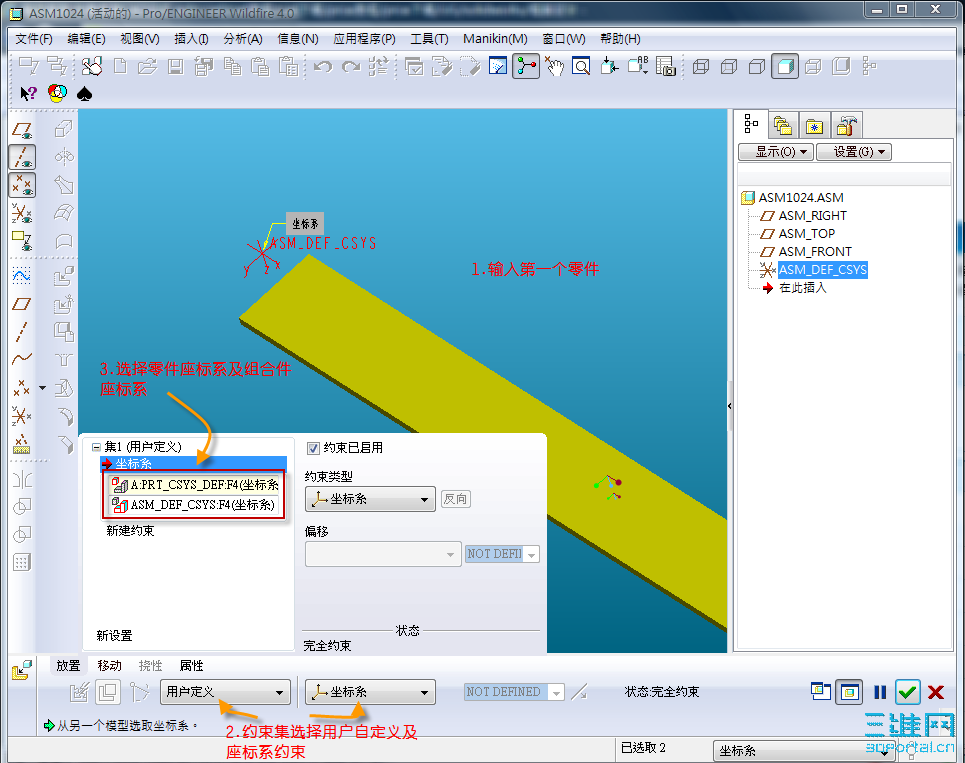Select the wireframe display icon
This screenshot has height=763, width=965.
coord(701,66)
